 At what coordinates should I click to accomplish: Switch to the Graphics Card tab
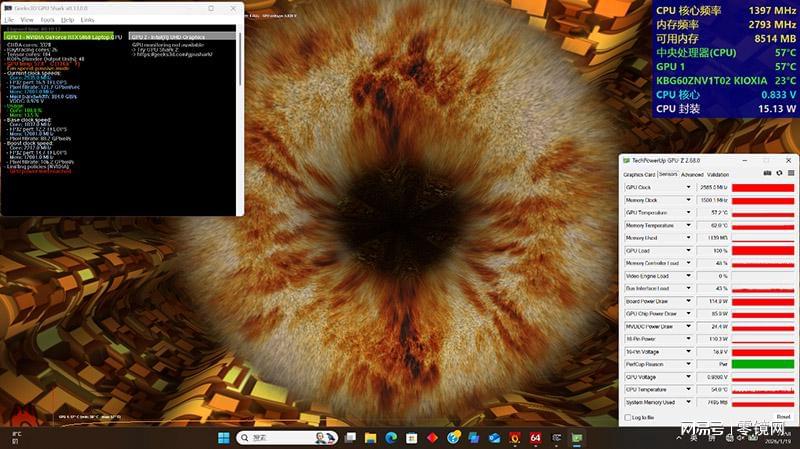(x=638, y=174)
